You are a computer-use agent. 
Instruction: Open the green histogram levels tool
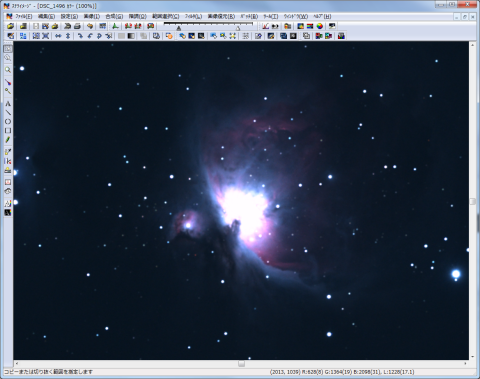(x=115, y=26)
